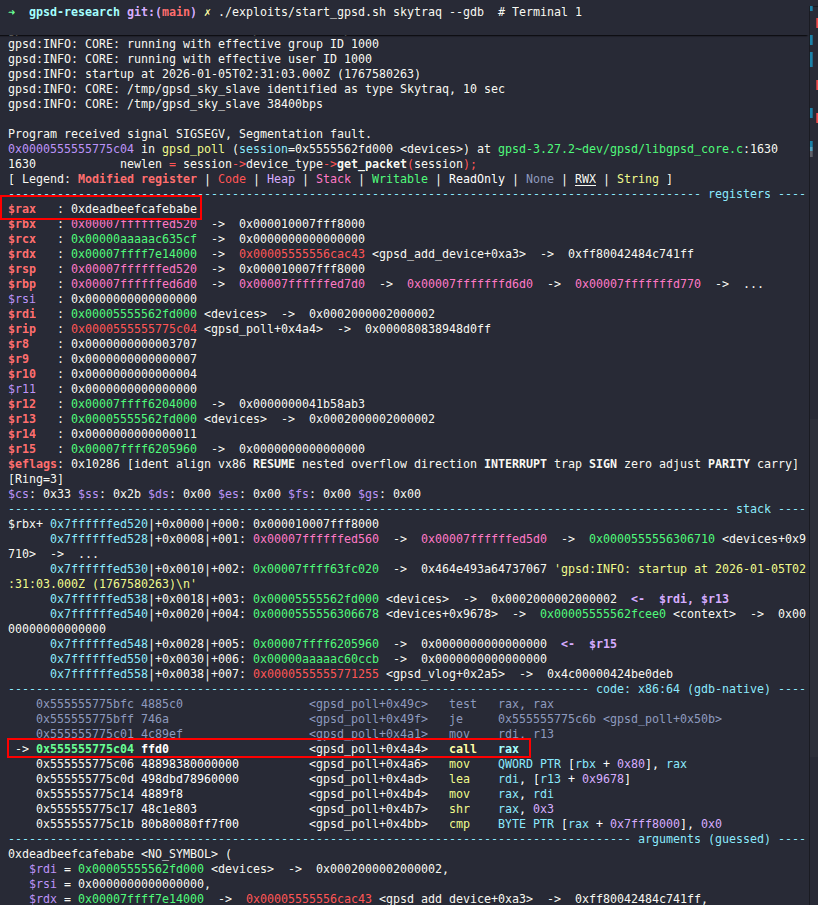818x905 pixels.
Task: Click the $rsi argument line
Action: coord(120,884)
